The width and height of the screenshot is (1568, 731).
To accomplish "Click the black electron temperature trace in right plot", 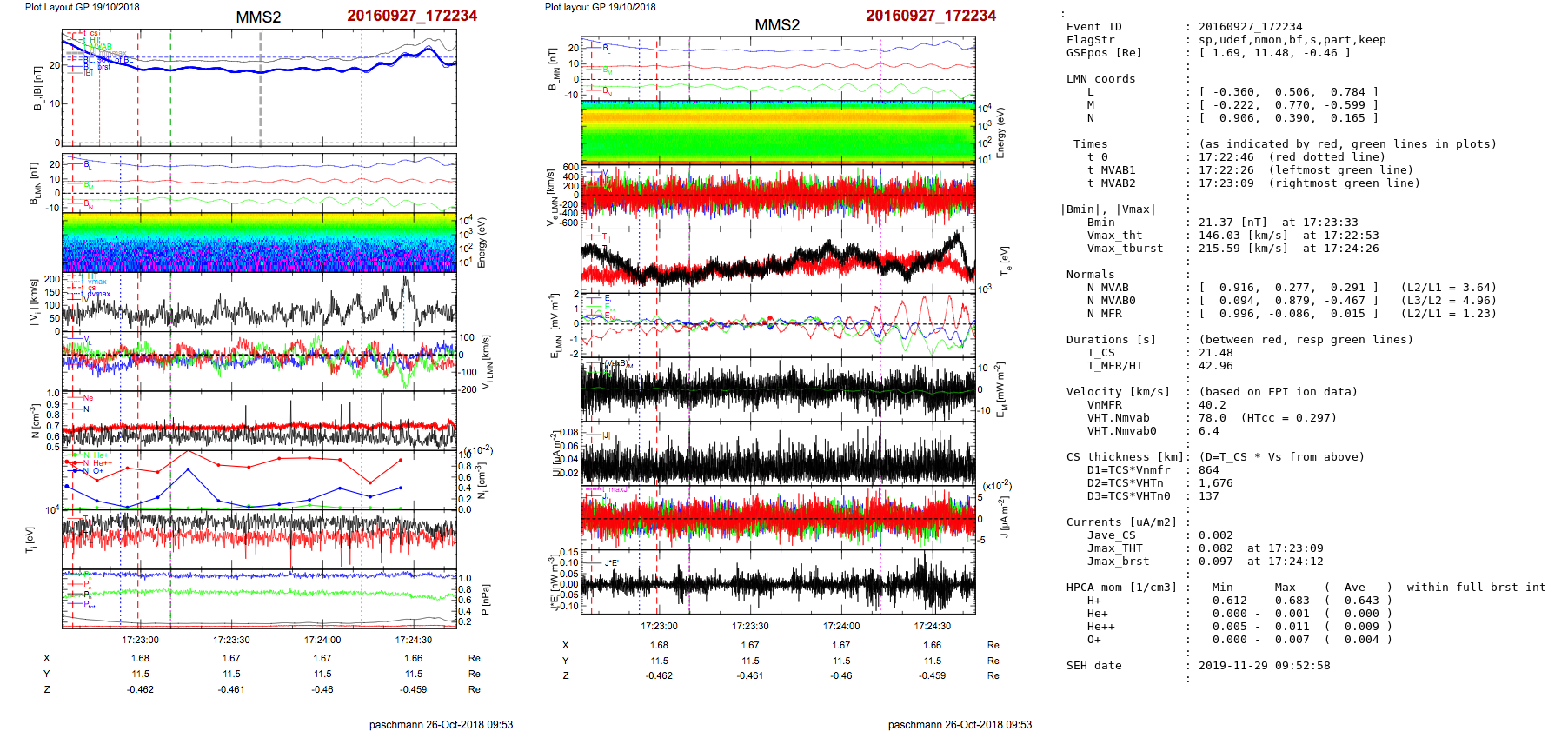I will pos(782,258).
